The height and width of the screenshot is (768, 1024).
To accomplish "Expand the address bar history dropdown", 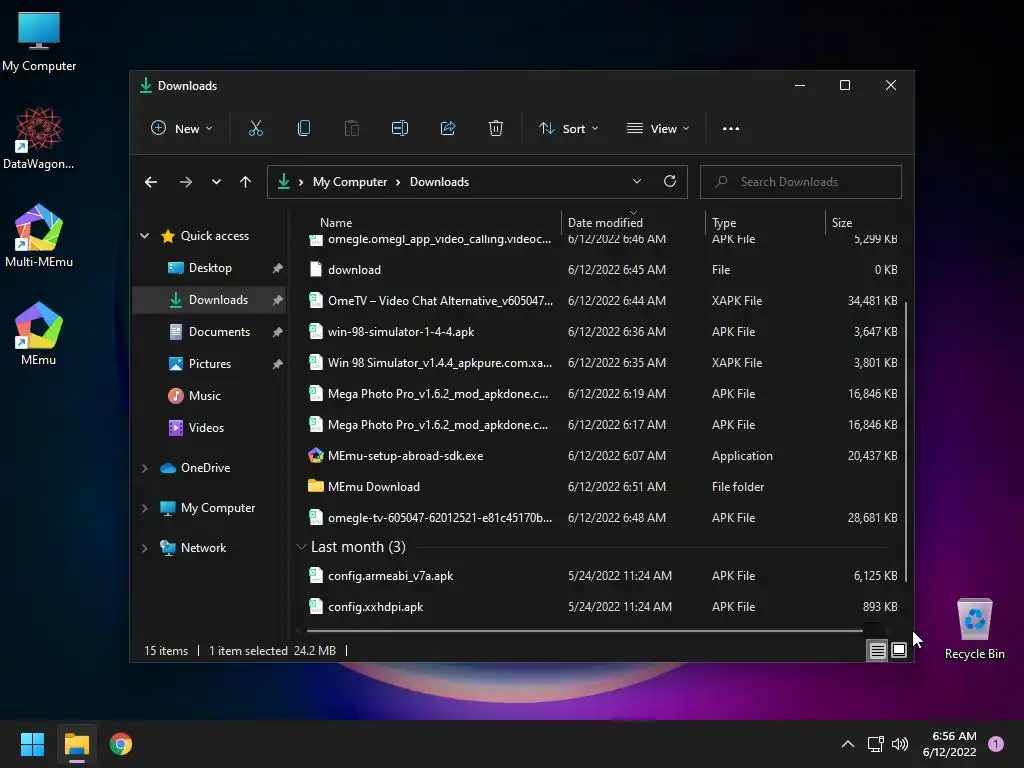I will click(x=637, y=182).
